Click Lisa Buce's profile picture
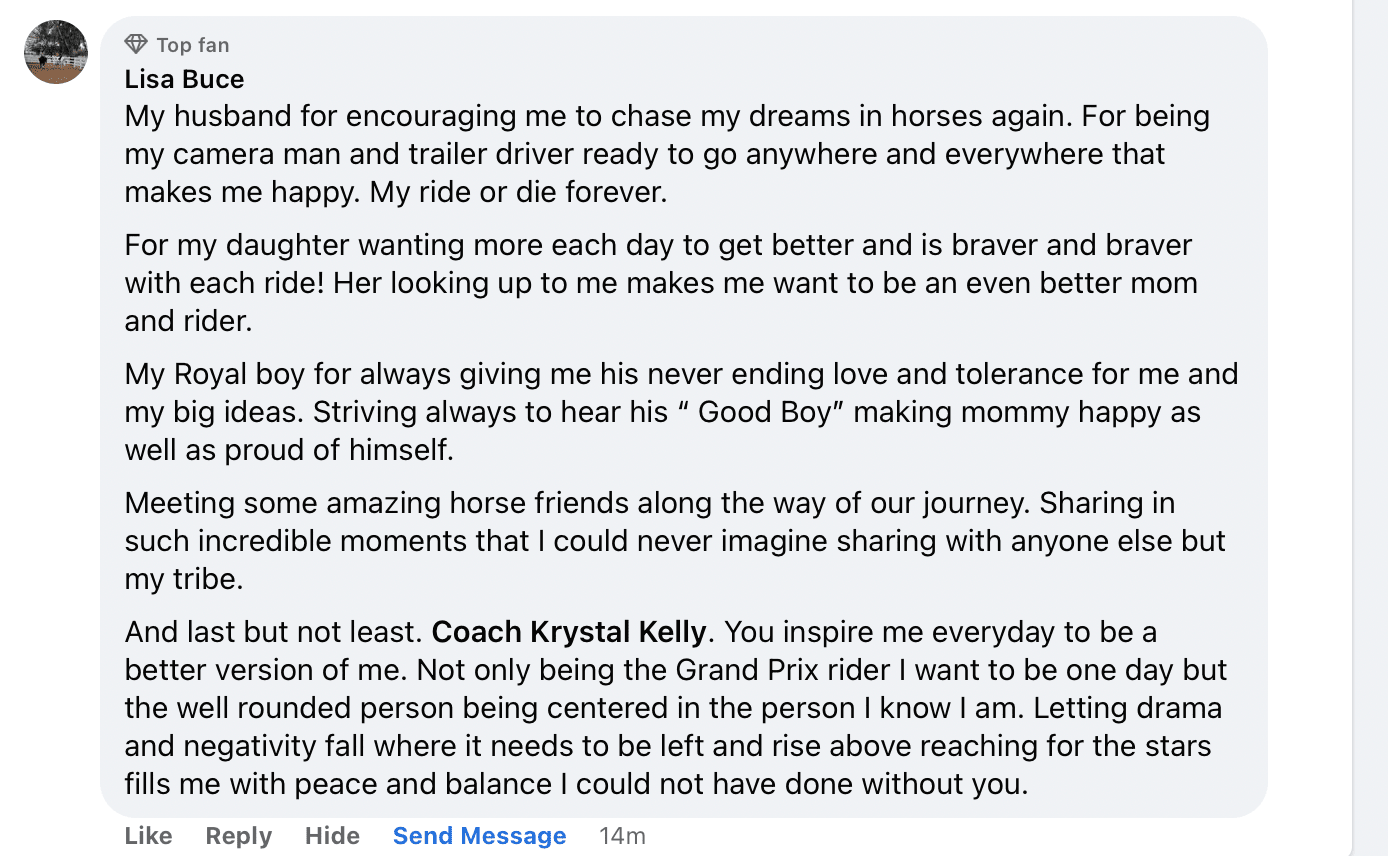Image resolution: width=1388 pixels, height=856 pixels. coord(56,52)
